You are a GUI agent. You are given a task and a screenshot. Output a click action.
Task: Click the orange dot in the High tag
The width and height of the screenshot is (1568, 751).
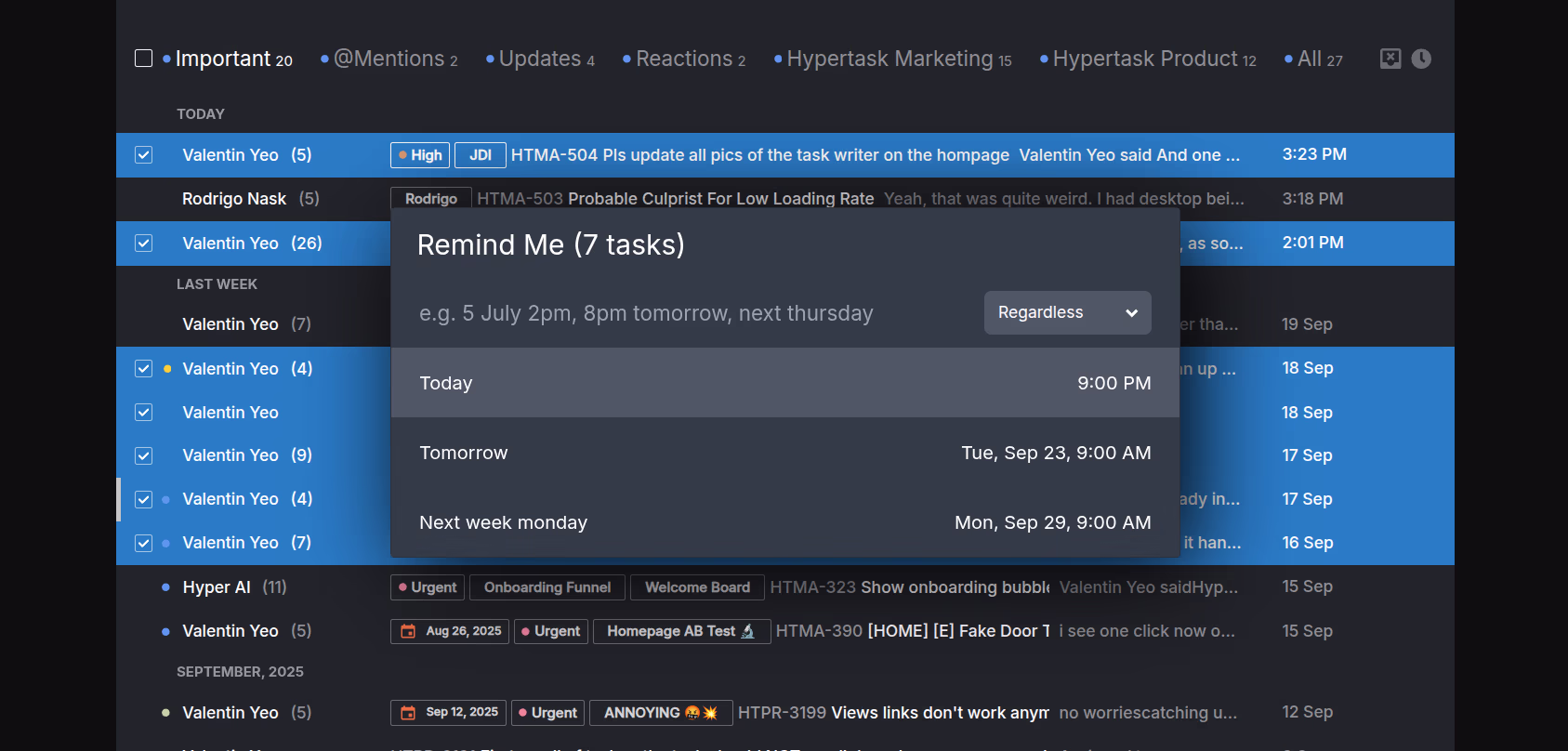coord(402,155)
